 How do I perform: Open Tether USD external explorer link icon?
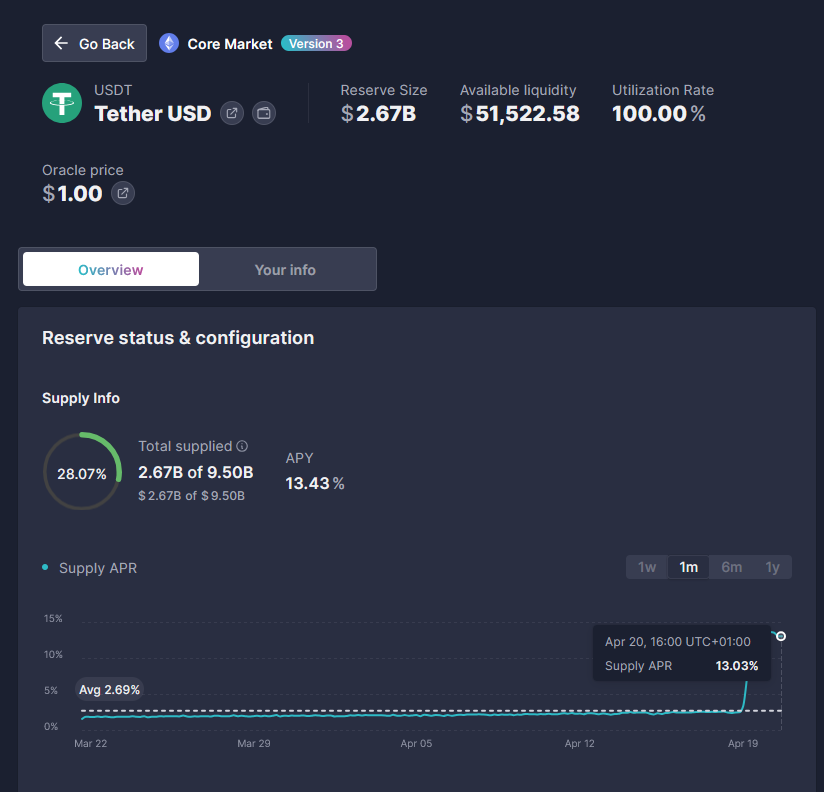coord(232,113)
